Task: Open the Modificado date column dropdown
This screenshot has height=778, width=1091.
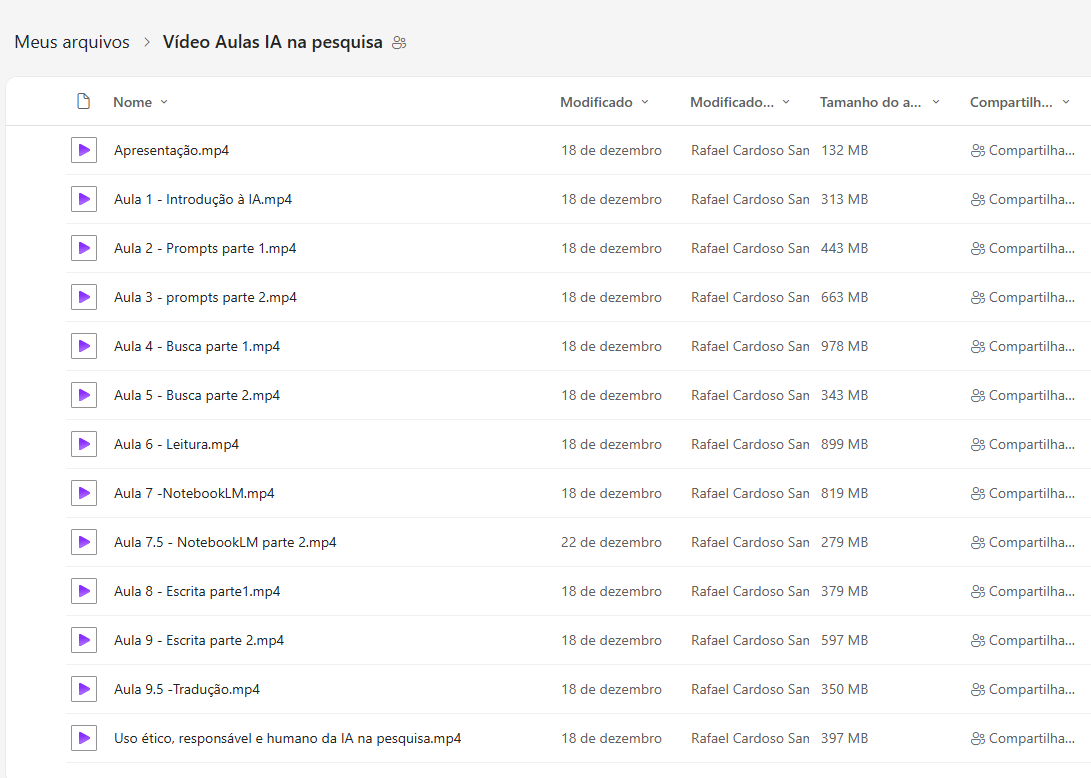Action: [605, 102]
